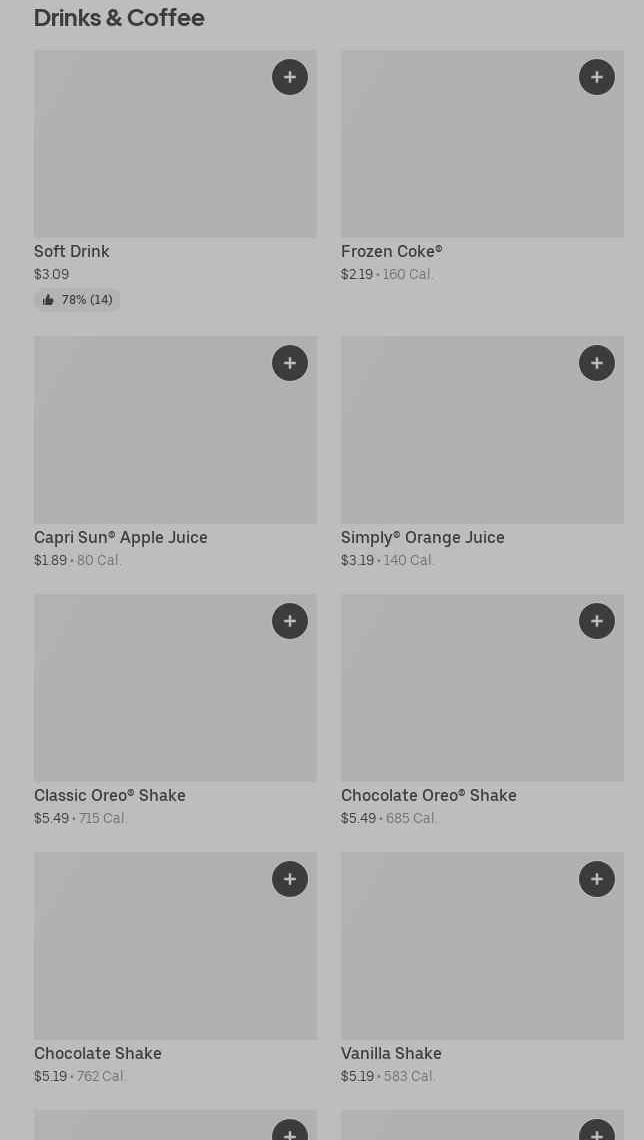Click Vanilla Shake item name
This screenshot has width=644, height=1140.
(x=391, y=1053)
